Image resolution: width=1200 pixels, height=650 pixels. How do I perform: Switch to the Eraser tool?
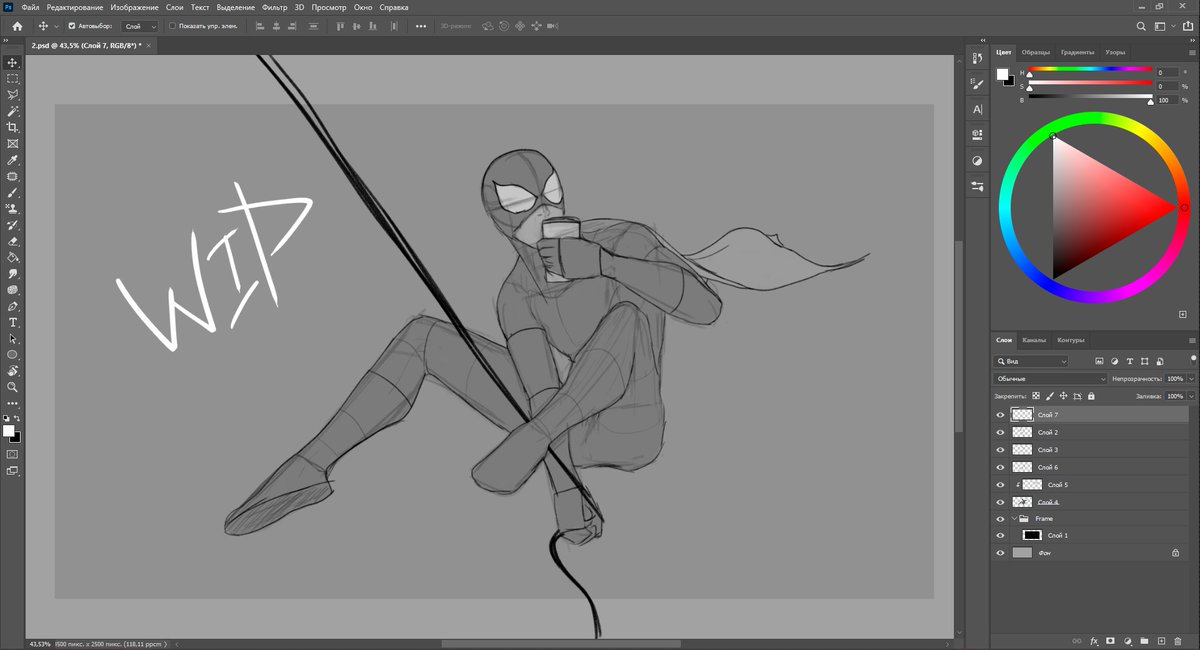tap(12, 239)
